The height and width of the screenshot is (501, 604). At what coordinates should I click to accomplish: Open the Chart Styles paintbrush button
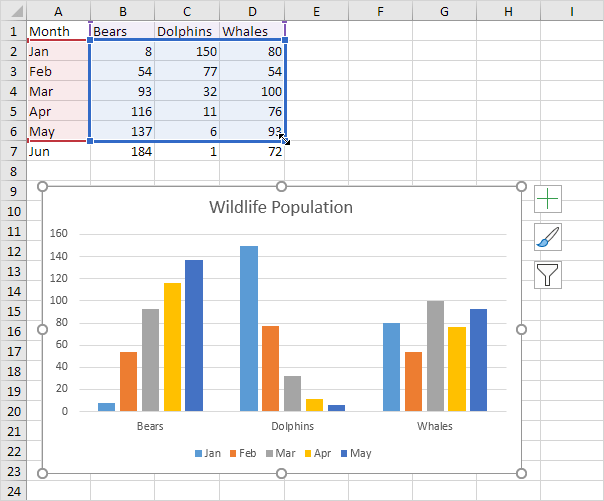[548, 237]
